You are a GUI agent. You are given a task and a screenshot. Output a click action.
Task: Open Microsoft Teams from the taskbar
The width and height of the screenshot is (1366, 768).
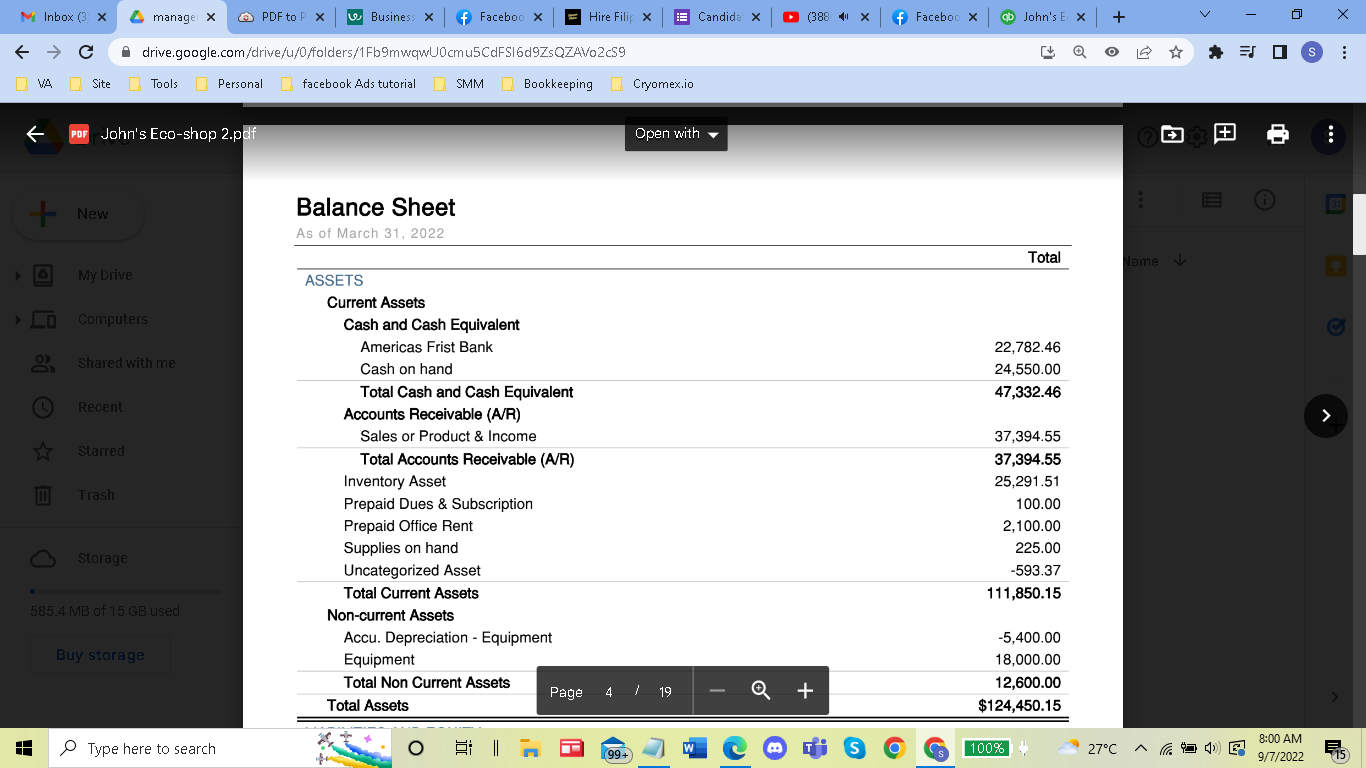[x=814, y=748]
